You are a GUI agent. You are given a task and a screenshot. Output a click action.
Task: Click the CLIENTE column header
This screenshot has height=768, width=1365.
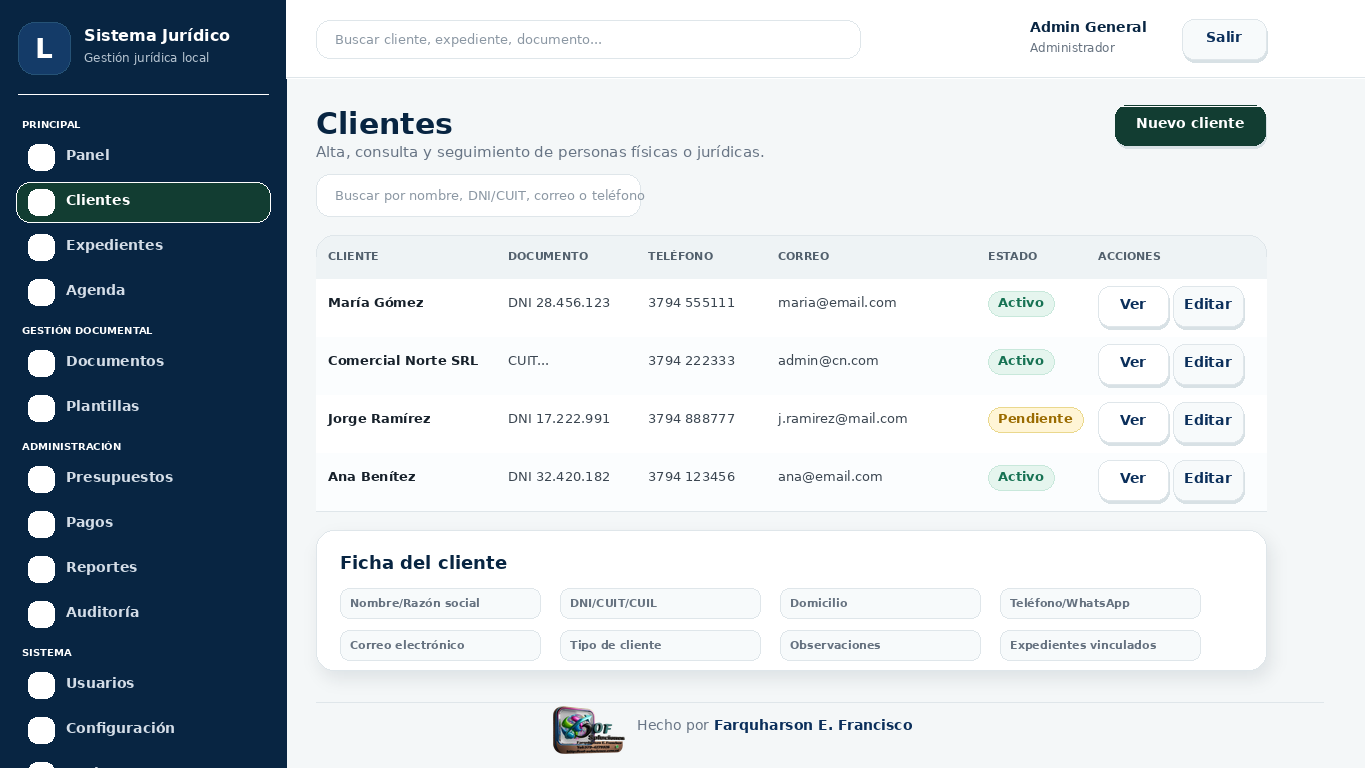coord(353,256)
